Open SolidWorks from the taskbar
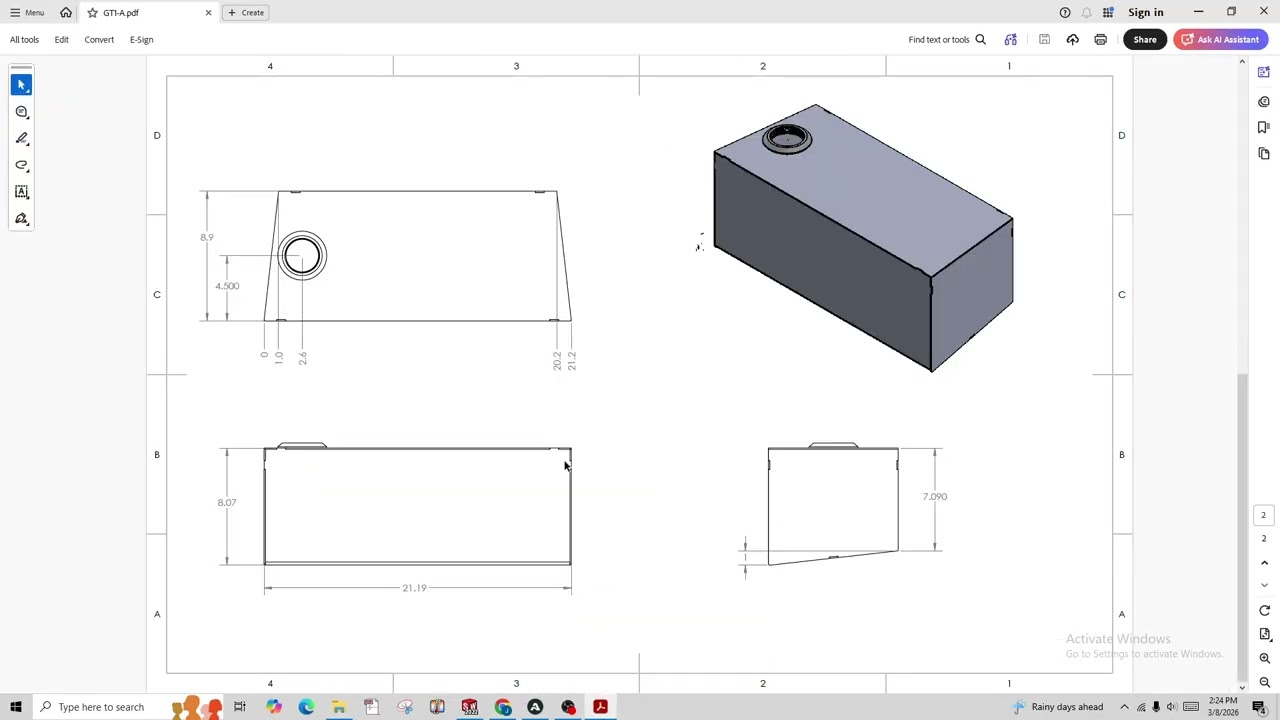Image resolution: width=1280 pixels, height=720 pixels. tap(469, 707)
